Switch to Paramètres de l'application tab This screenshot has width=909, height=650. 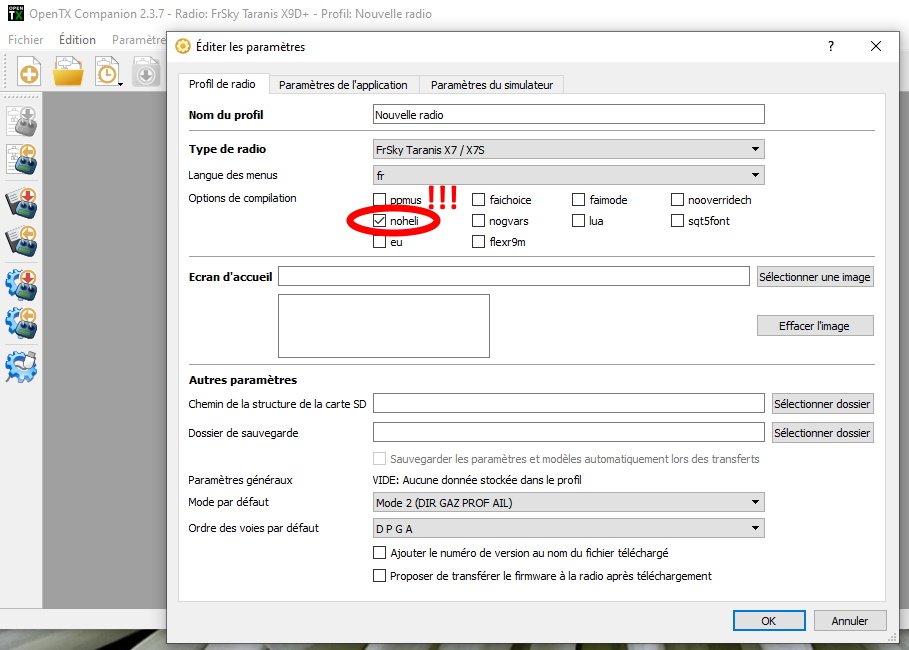[x=343, y=85]
